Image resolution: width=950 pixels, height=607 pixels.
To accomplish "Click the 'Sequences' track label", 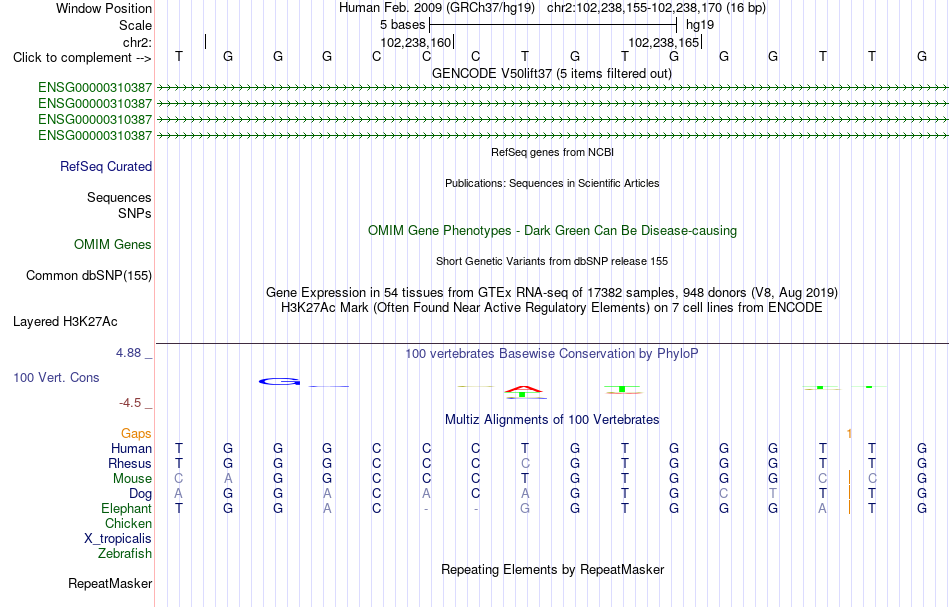I will (119, 197).
